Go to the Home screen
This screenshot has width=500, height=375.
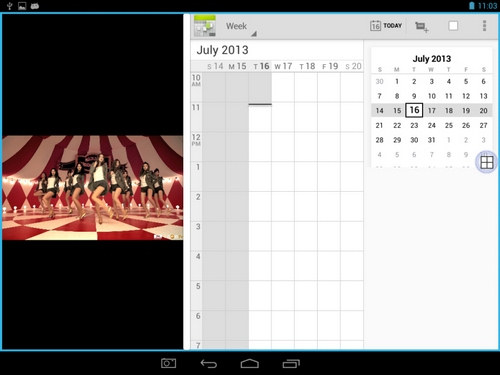pos(250,363)
